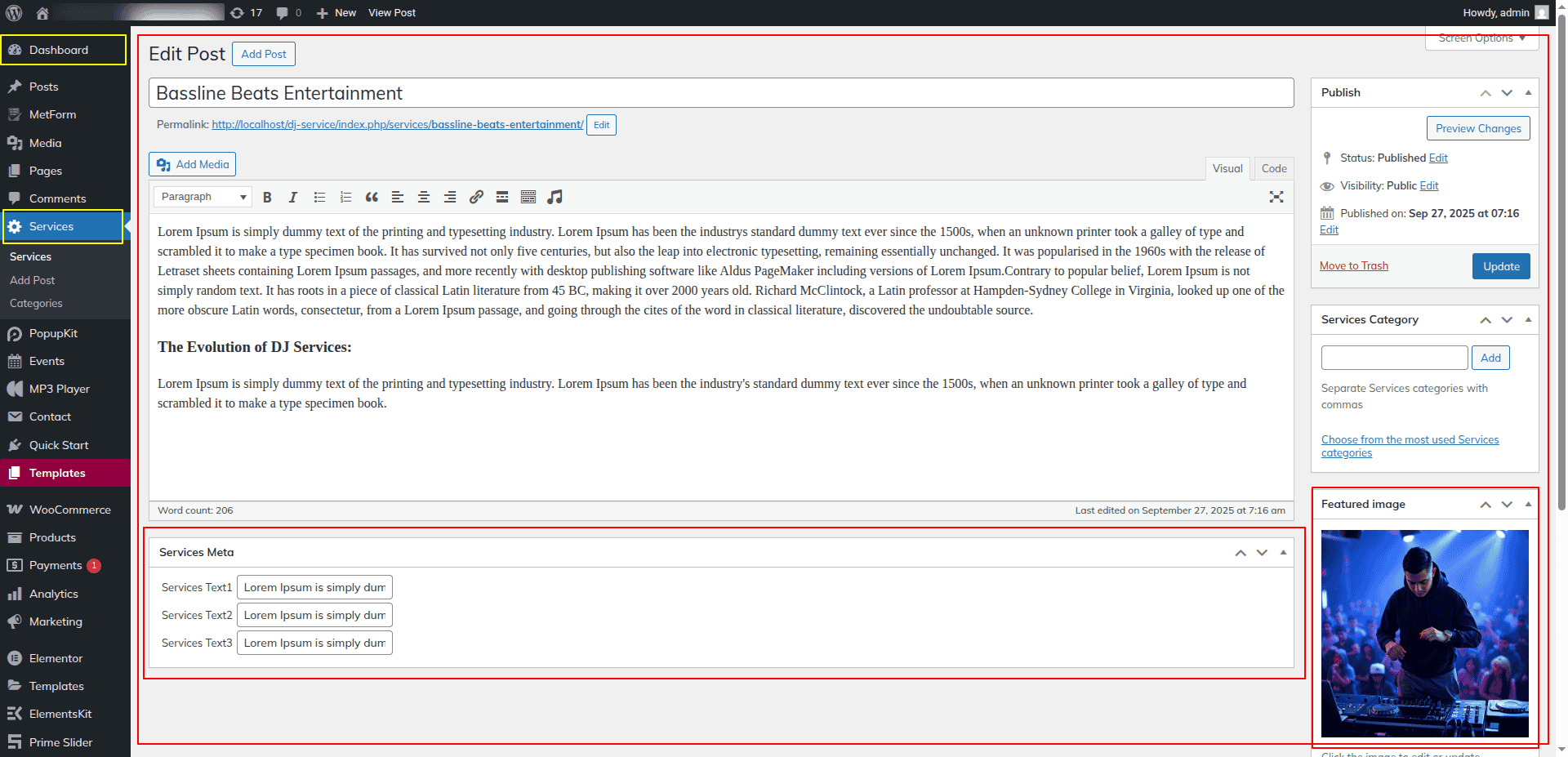Screen dimensions: 1568x757
Task: Insert a numbered list
Action: pyautogui.click(x=345, y=197)
